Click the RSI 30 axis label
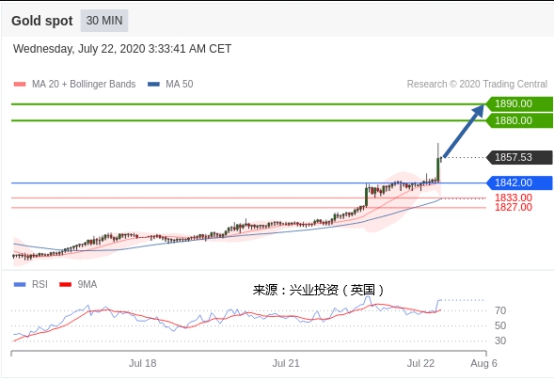 tap(500, 341)
